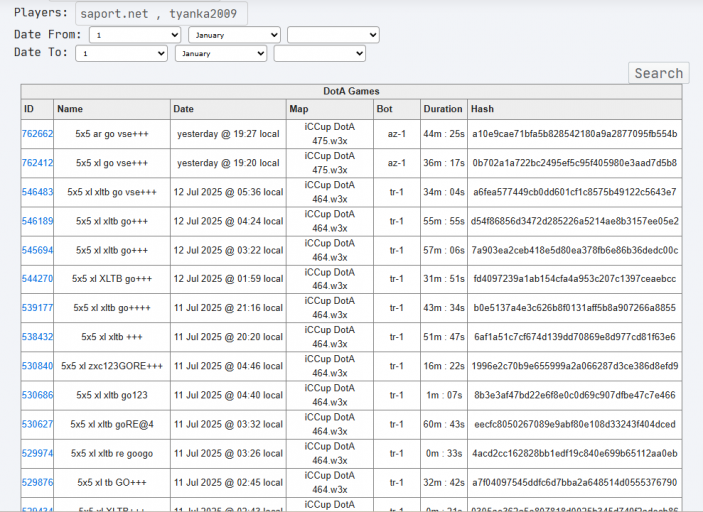Open game ID 529876
The width and height of the screenshot is (703, 512).
(x=37, y=482)
